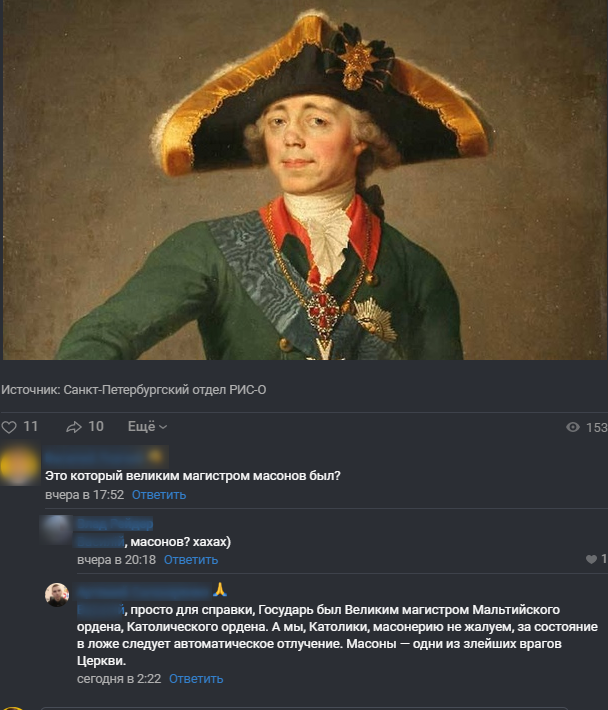The height and width of the screenshot is (710, 608).
Task: Open source link Санкт-Петербургский отдел РИС-О
Action: coord(165,390)
